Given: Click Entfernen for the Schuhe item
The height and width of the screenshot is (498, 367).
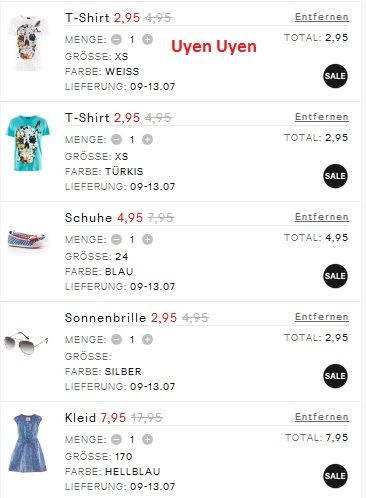Looking at the screenshot, I should point(322,217).
